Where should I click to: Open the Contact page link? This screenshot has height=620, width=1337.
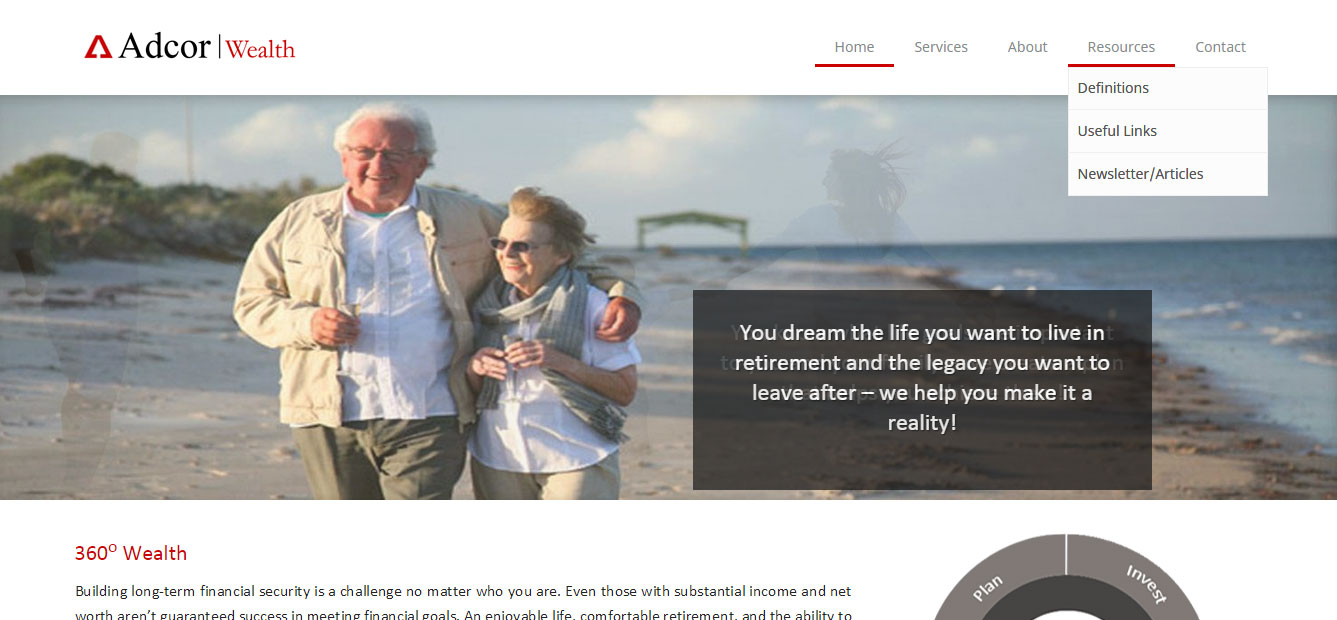pos(1220,47)
